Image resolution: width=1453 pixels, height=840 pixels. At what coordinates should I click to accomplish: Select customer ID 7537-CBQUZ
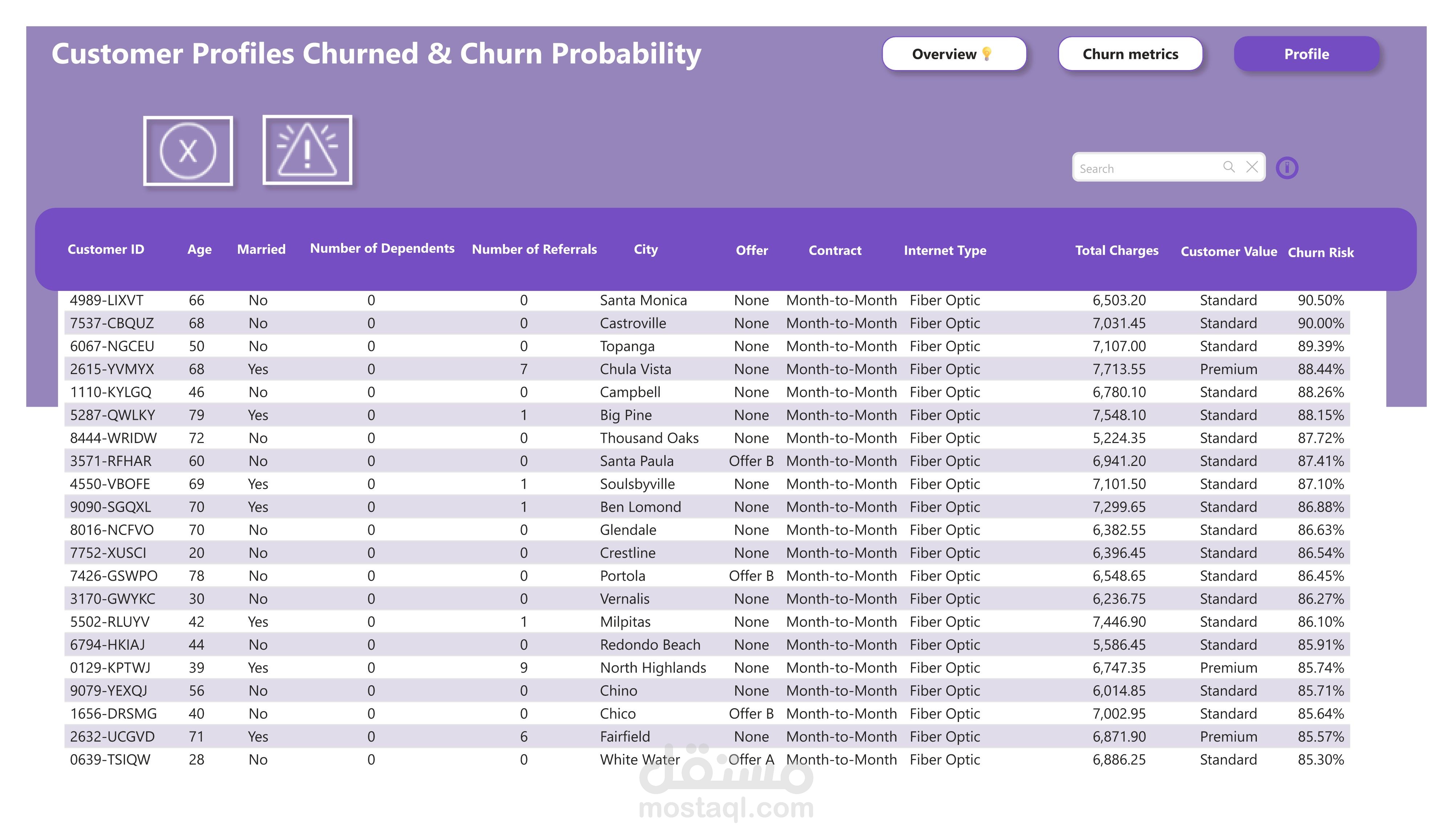click(112, 324)
